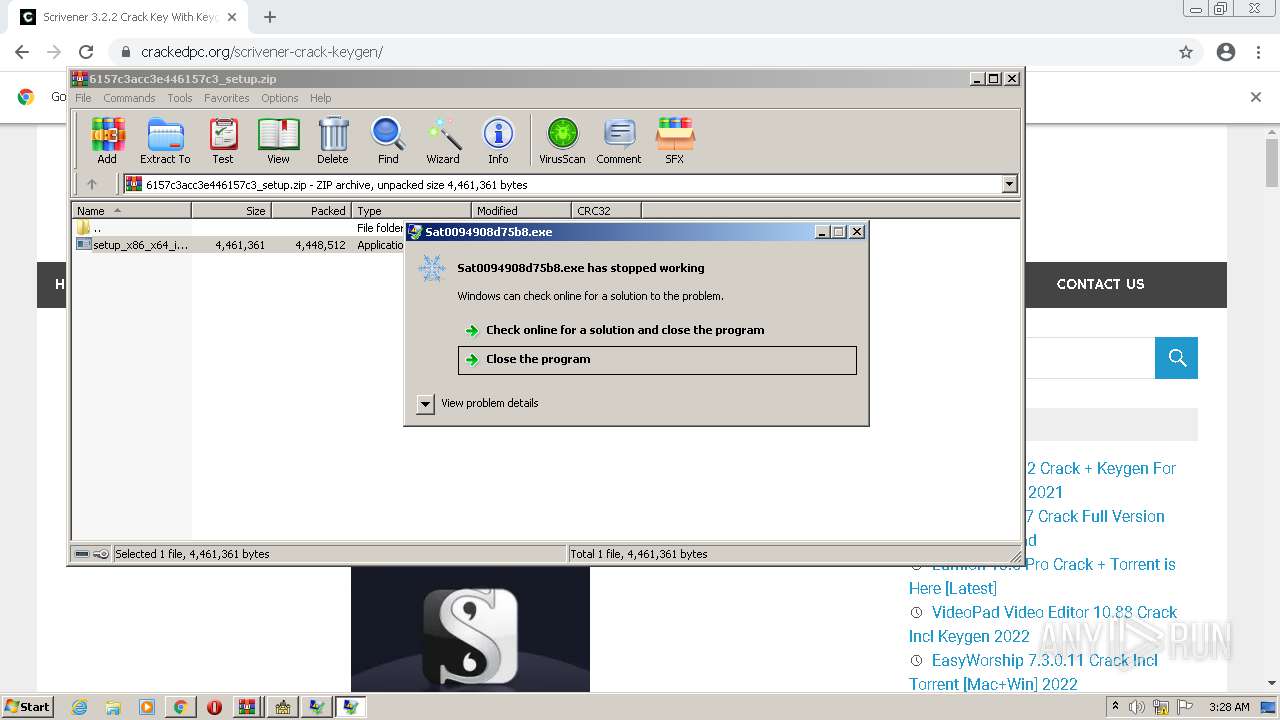Click the Delete trash can icon
Image resolution: width=1280 pixels, height=720 pixels.
click(x=333, y=141)
